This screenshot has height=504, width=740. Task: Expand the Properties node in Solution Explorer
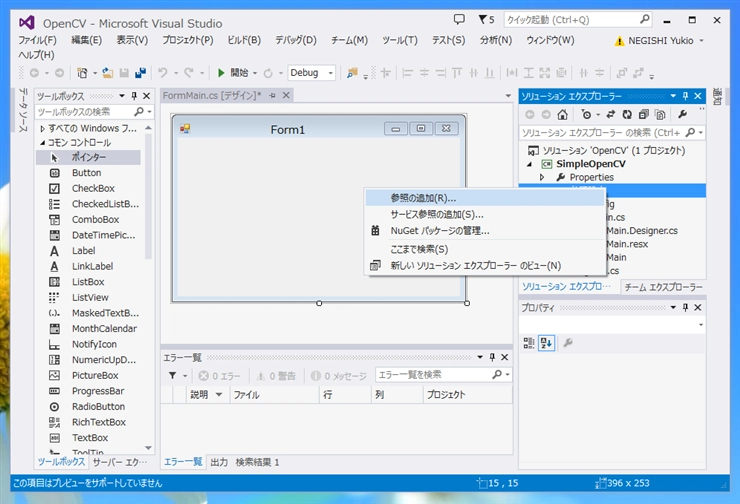coord(542,177)
